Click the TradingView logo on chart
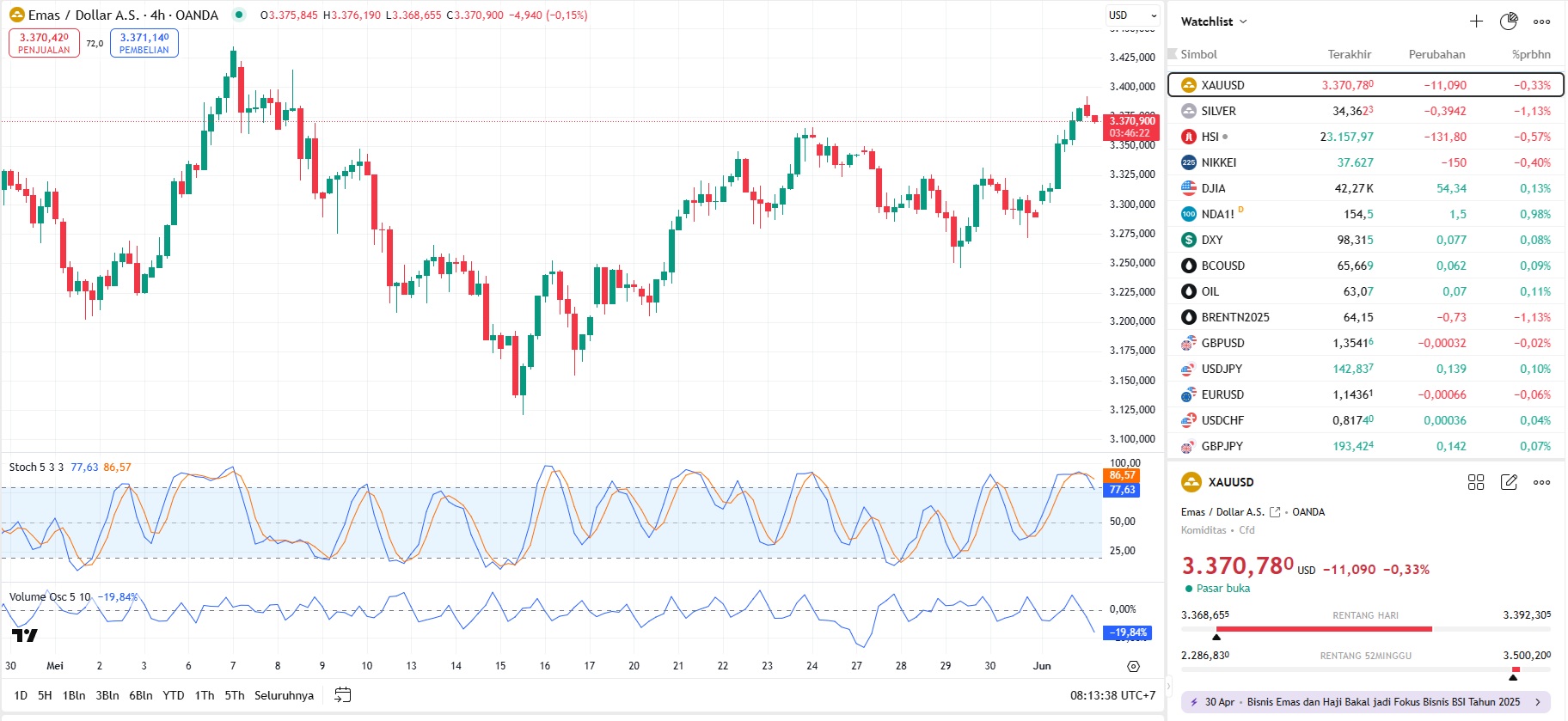Screen dimensions: 1568x721 [x=25, y=635]
